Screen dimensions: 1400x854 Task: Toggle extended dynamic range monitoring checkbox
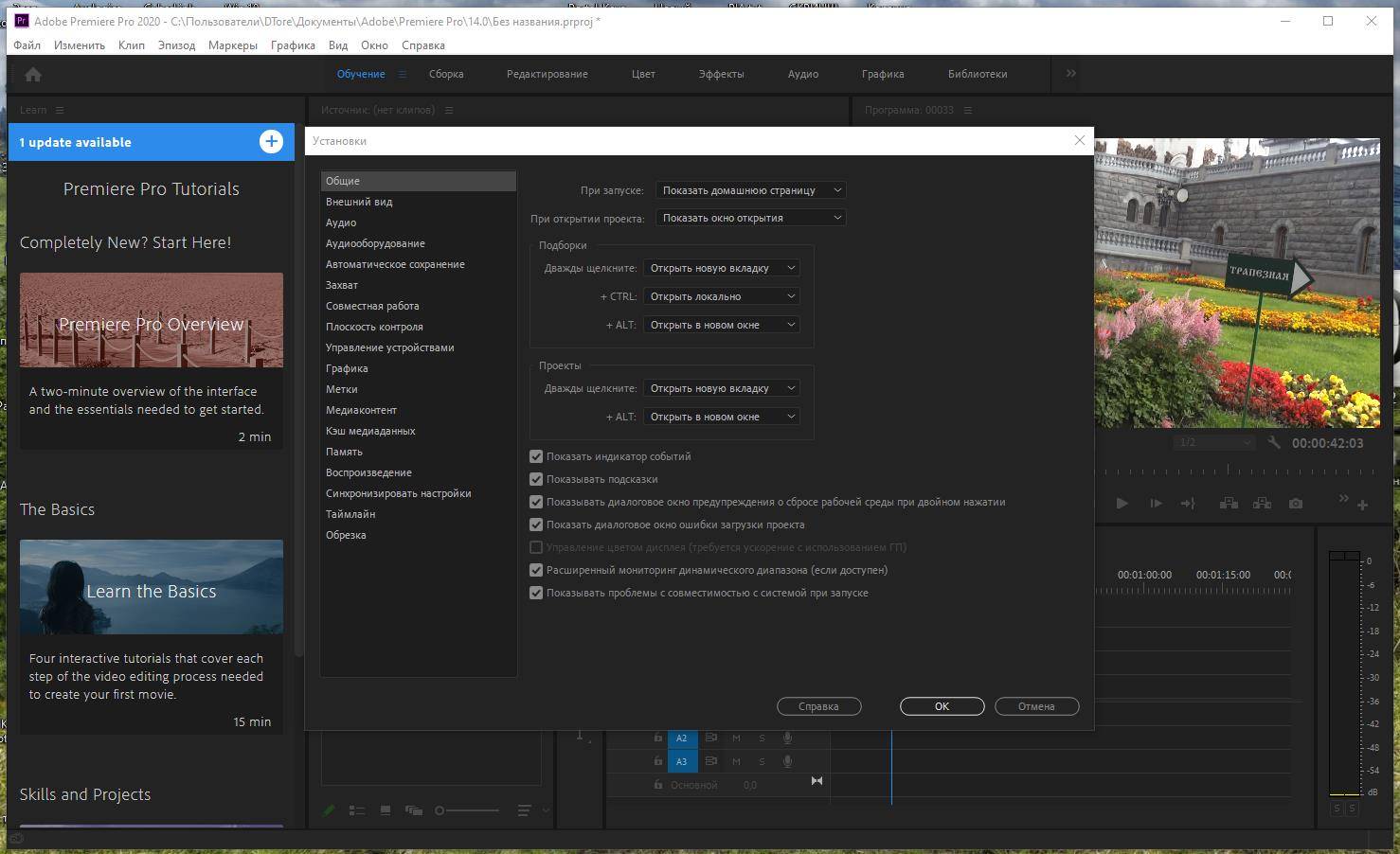pos(536,570)
